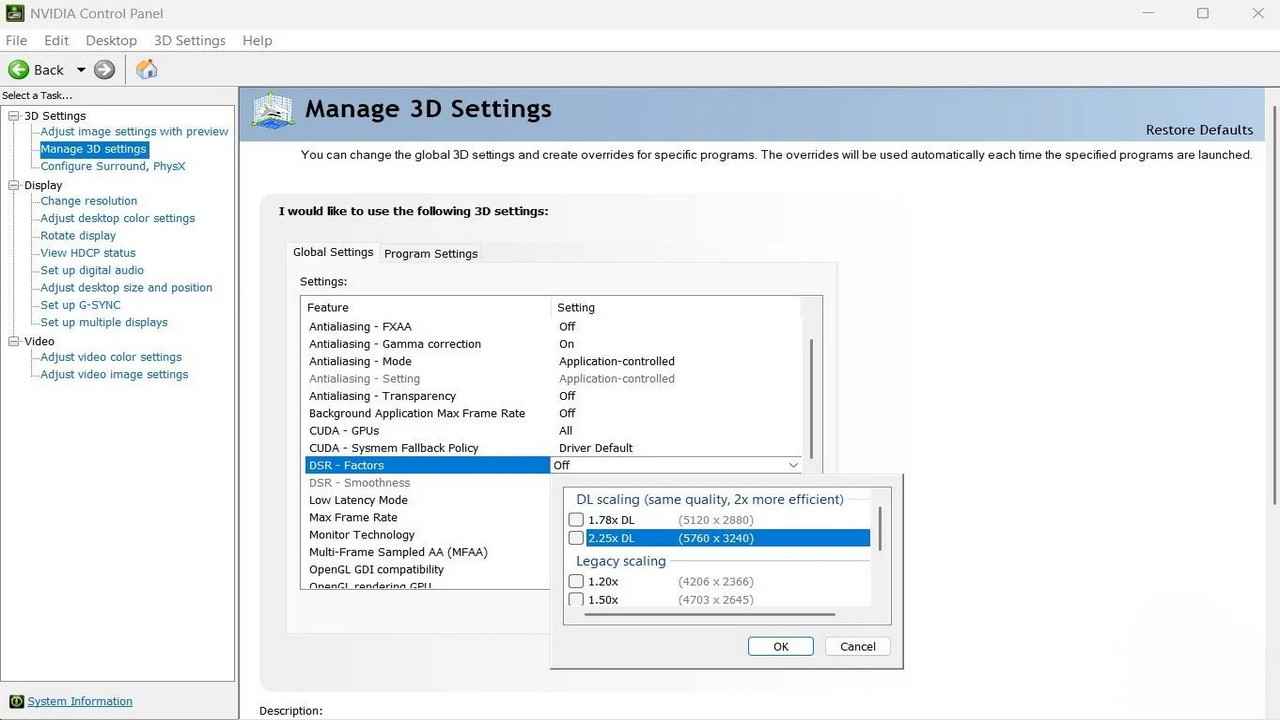The width and height of the screenshot is (1280, 720).
Task: Tick the 1.20x legacy scaling checkbox
Action: [x=576, y=581]
